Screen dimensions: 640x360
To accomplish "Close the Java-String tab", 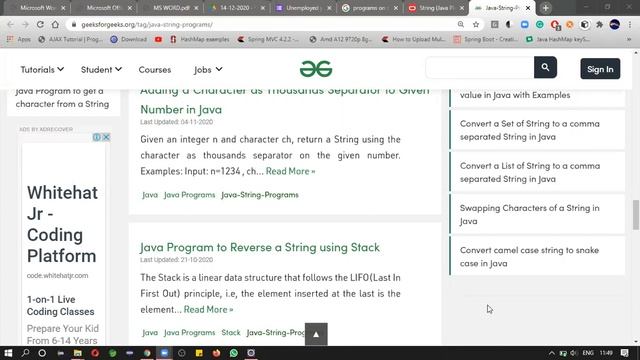I will point(528,8).
